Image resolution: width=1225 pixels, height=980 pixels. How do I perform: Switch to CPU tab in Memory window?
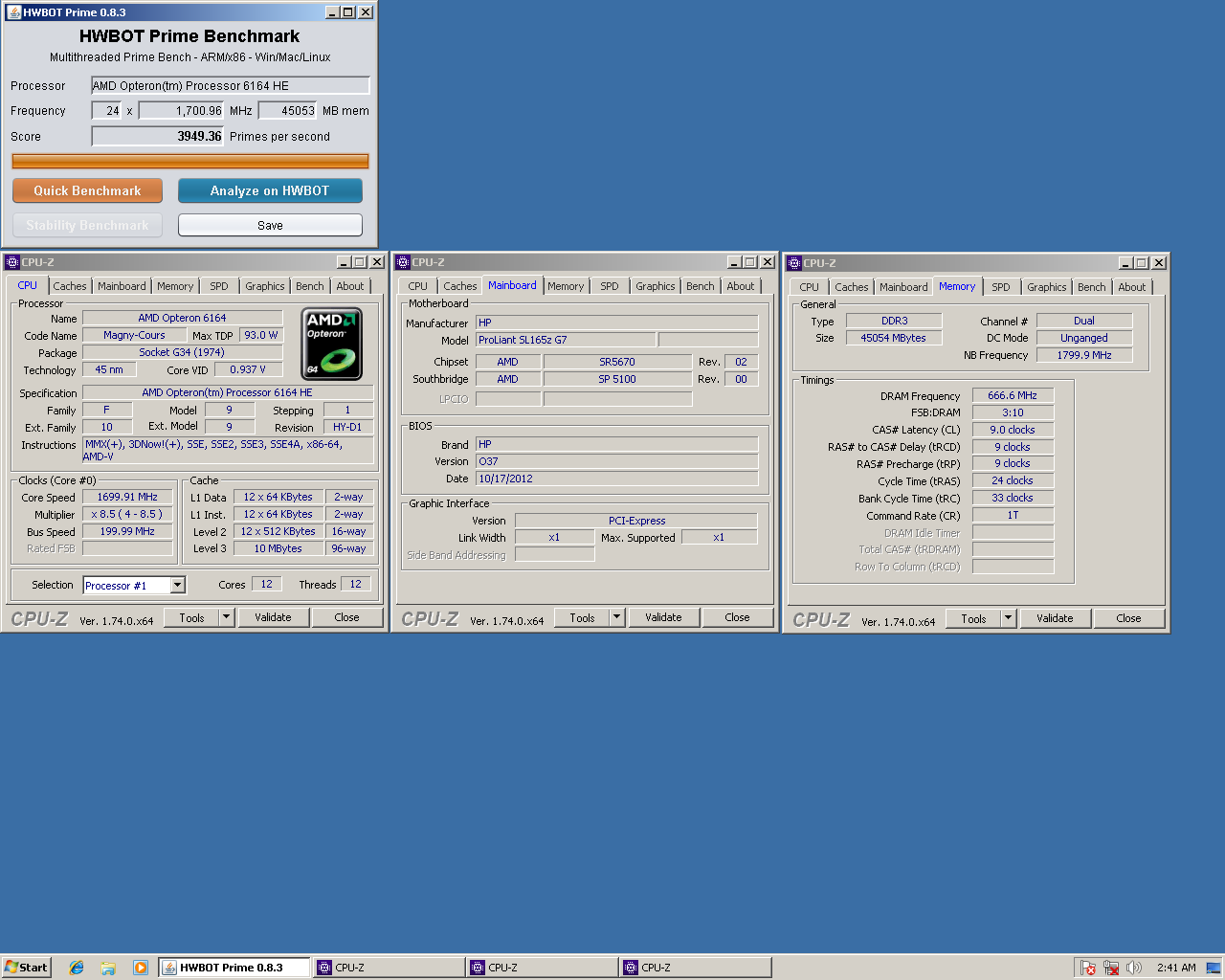point(809,287)
